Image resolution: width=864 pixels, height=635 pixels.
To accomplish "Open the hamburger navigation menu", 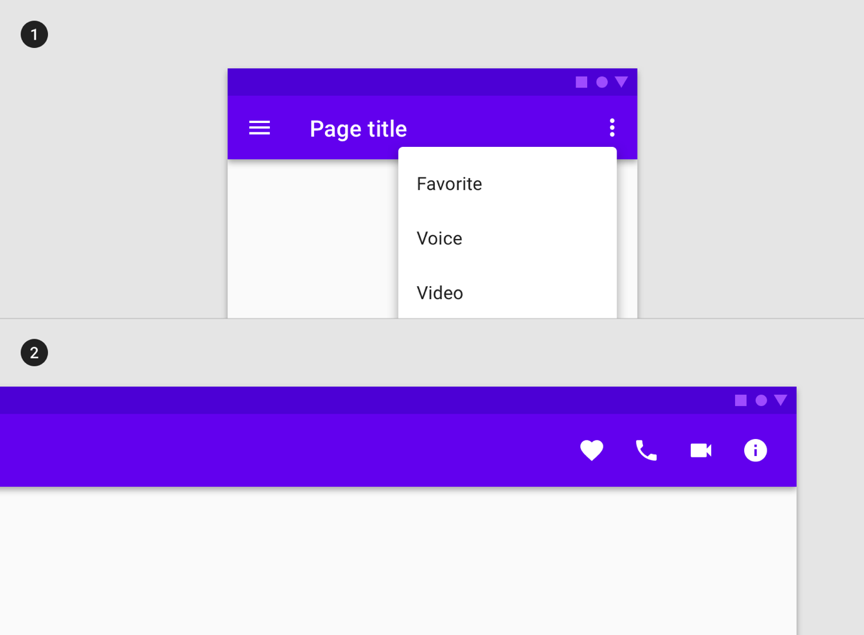I will coord(259,128).
